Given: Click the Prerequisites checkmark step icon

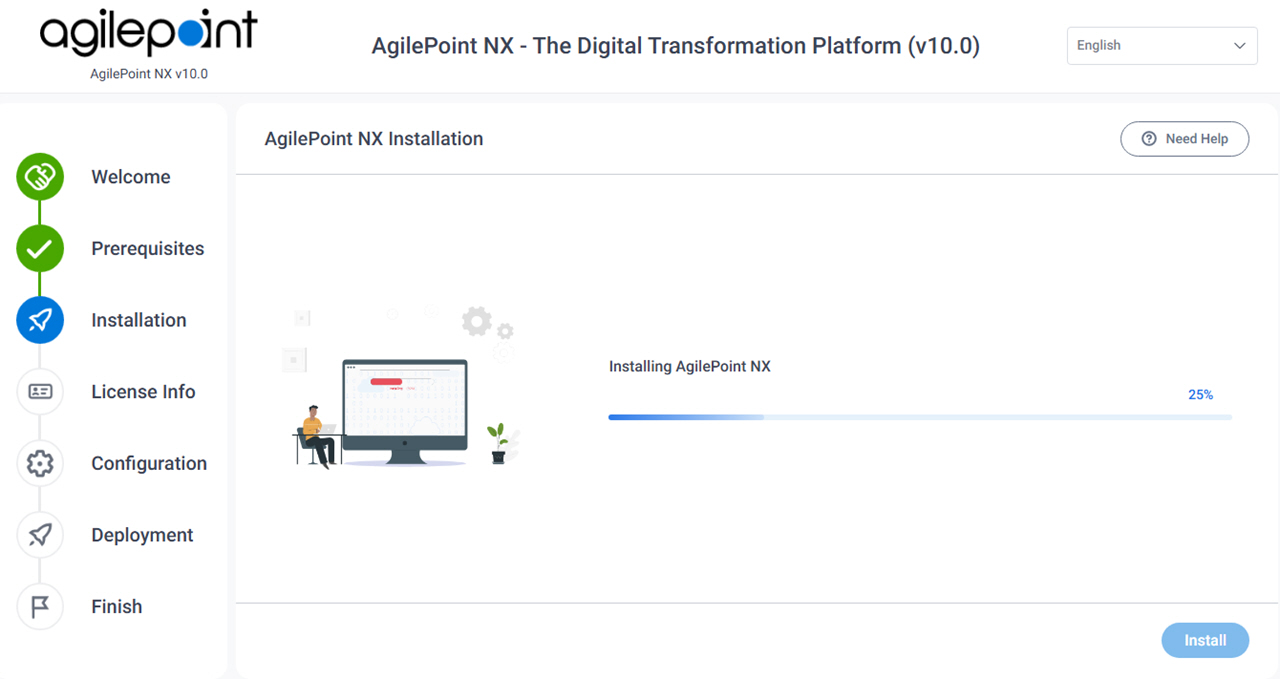Looking at the screenshot, I should [40, 249].
